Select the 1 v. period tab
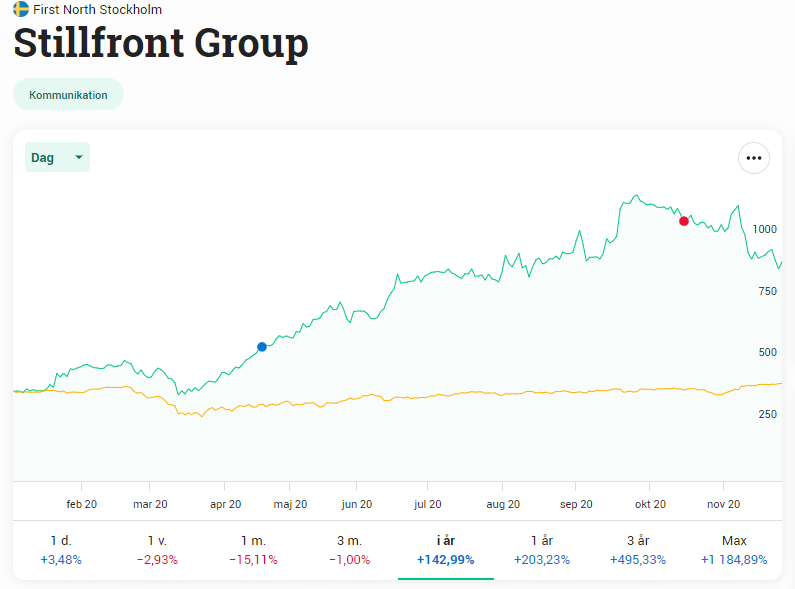 pyautogui.click(x=157, y=549)
